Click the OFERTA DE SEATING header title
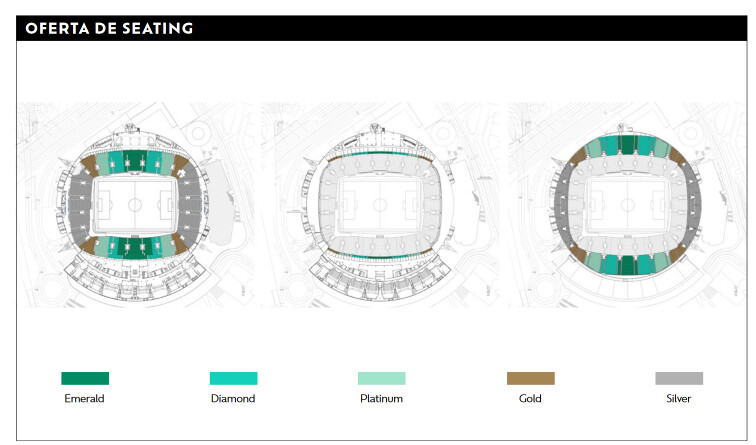 [x=109, y=28]
